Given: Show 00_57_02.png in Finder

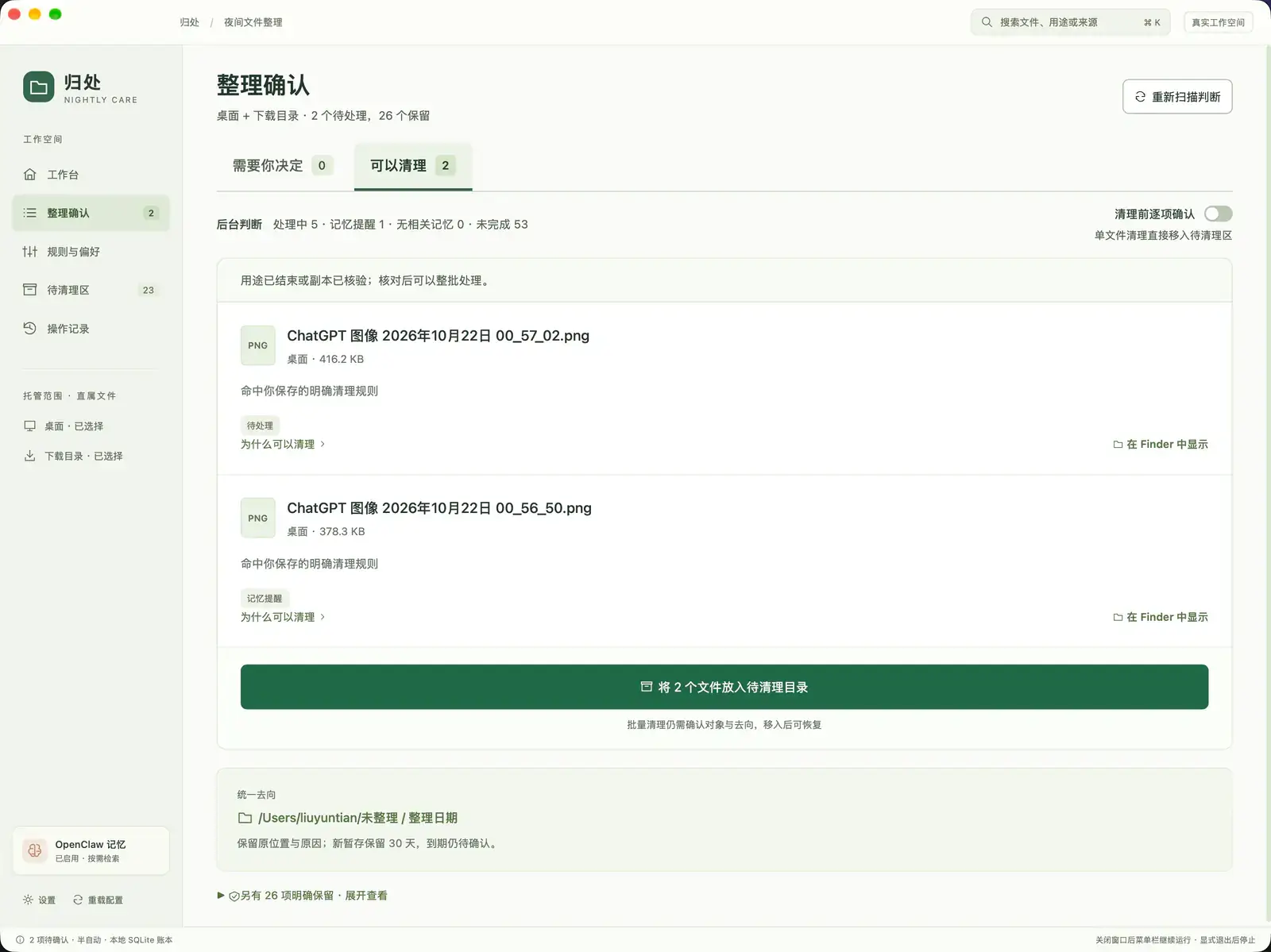Looking at the screenshot, I should (x=1161, y=444).
